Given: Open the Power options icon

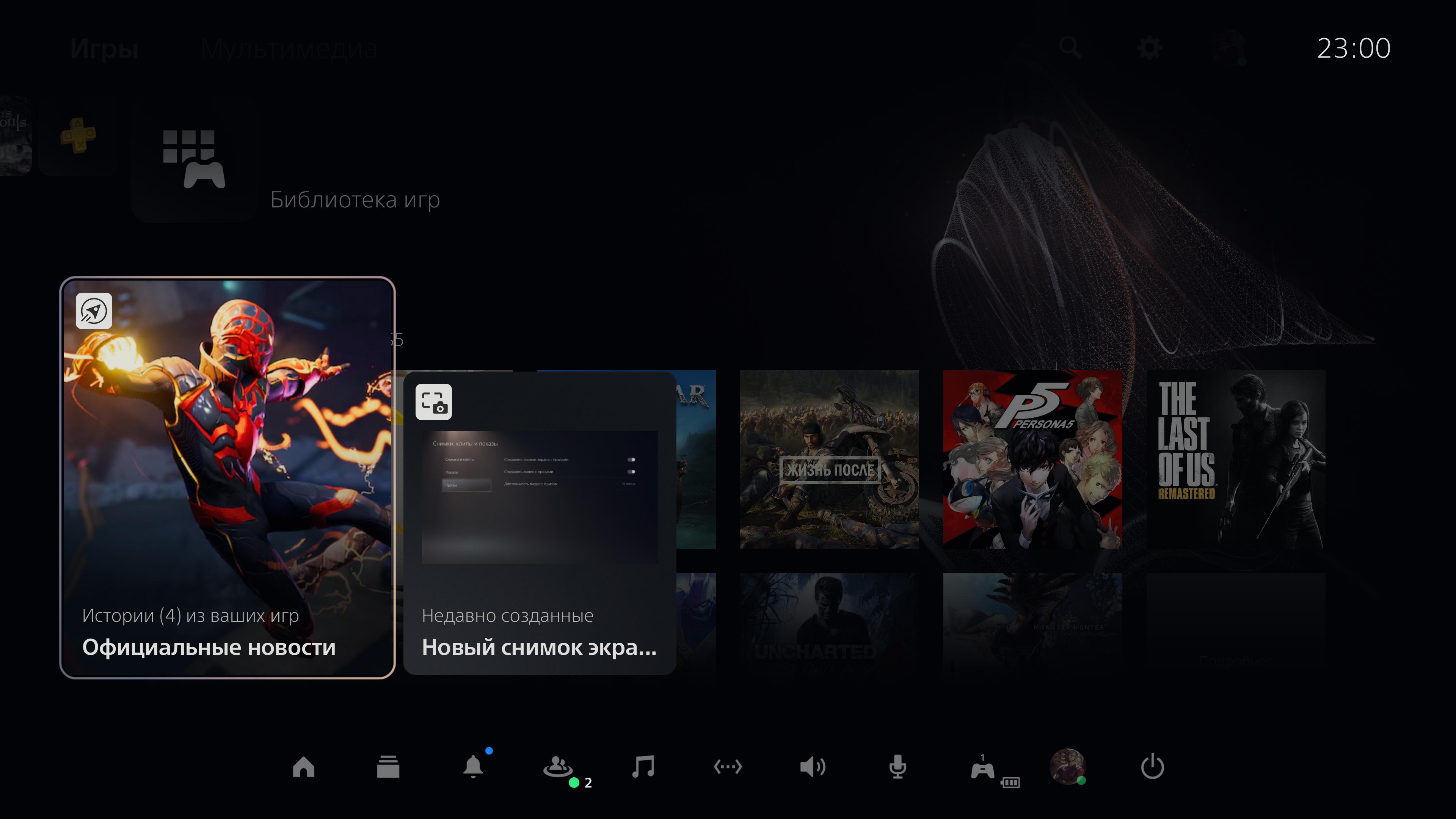Looking at the screenshot, I should 1153,767.
